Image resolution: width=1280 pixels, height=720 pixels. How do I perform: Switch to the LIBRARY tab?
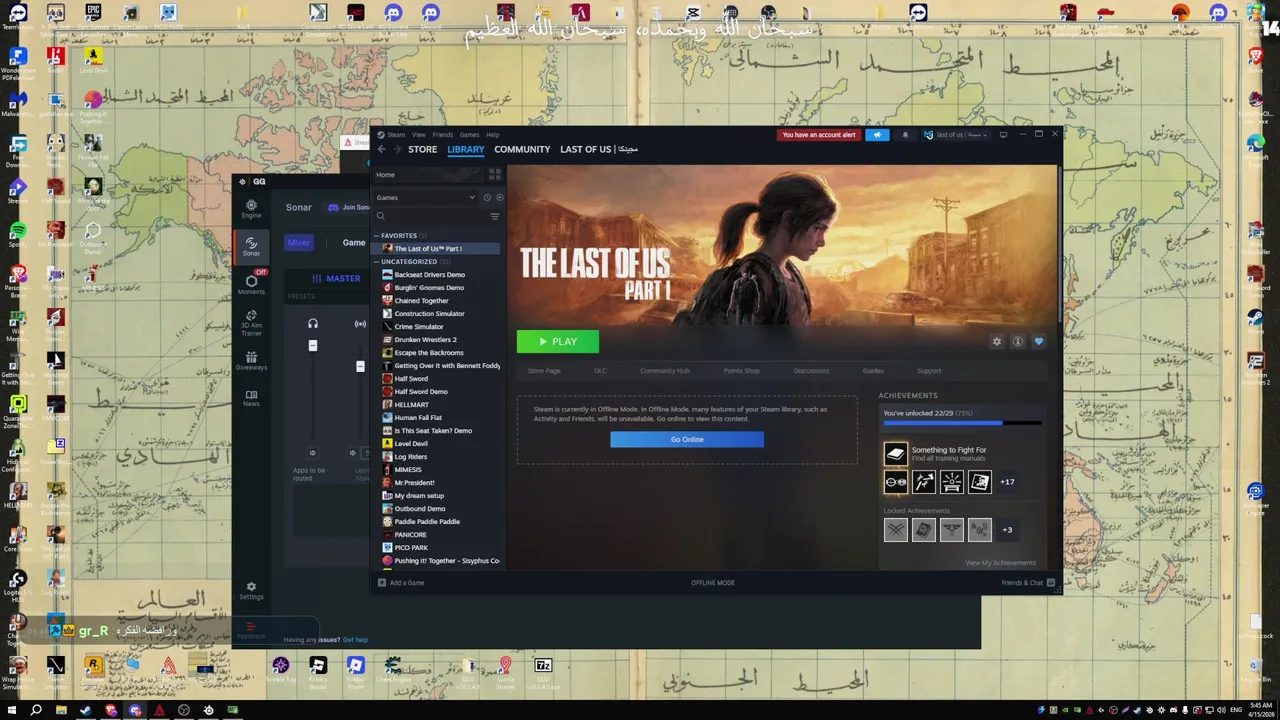click(x=465, y=149)
